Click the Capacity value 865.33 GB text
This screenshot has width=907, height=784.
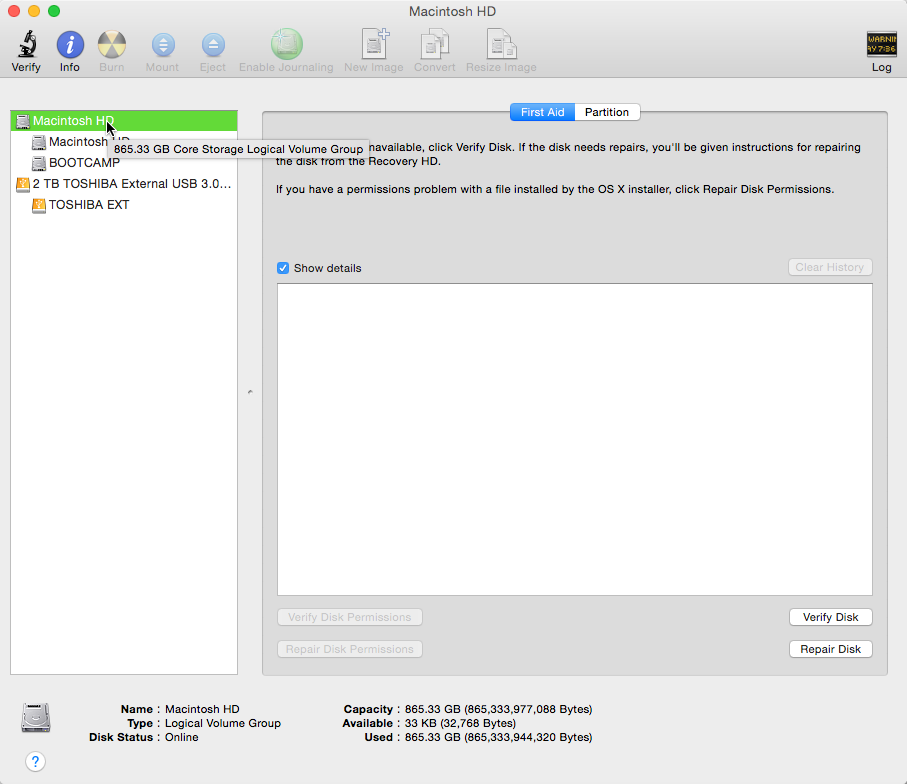tap(499, 709)
